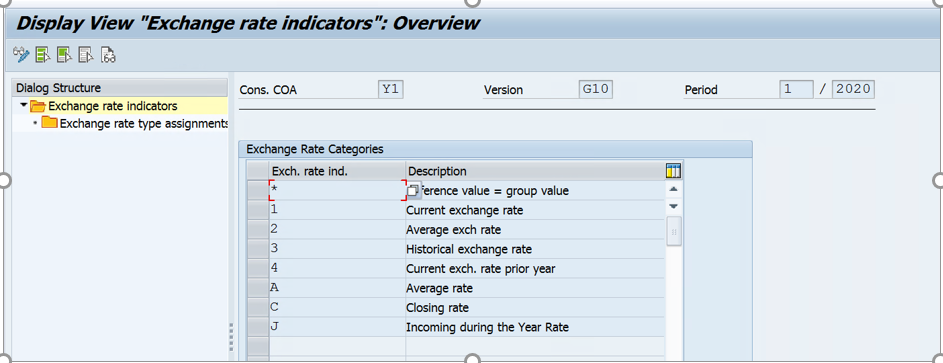Click the document with glasses icon
The height and width of the screenshot is (363, 943).
click(x=108, y=56)
